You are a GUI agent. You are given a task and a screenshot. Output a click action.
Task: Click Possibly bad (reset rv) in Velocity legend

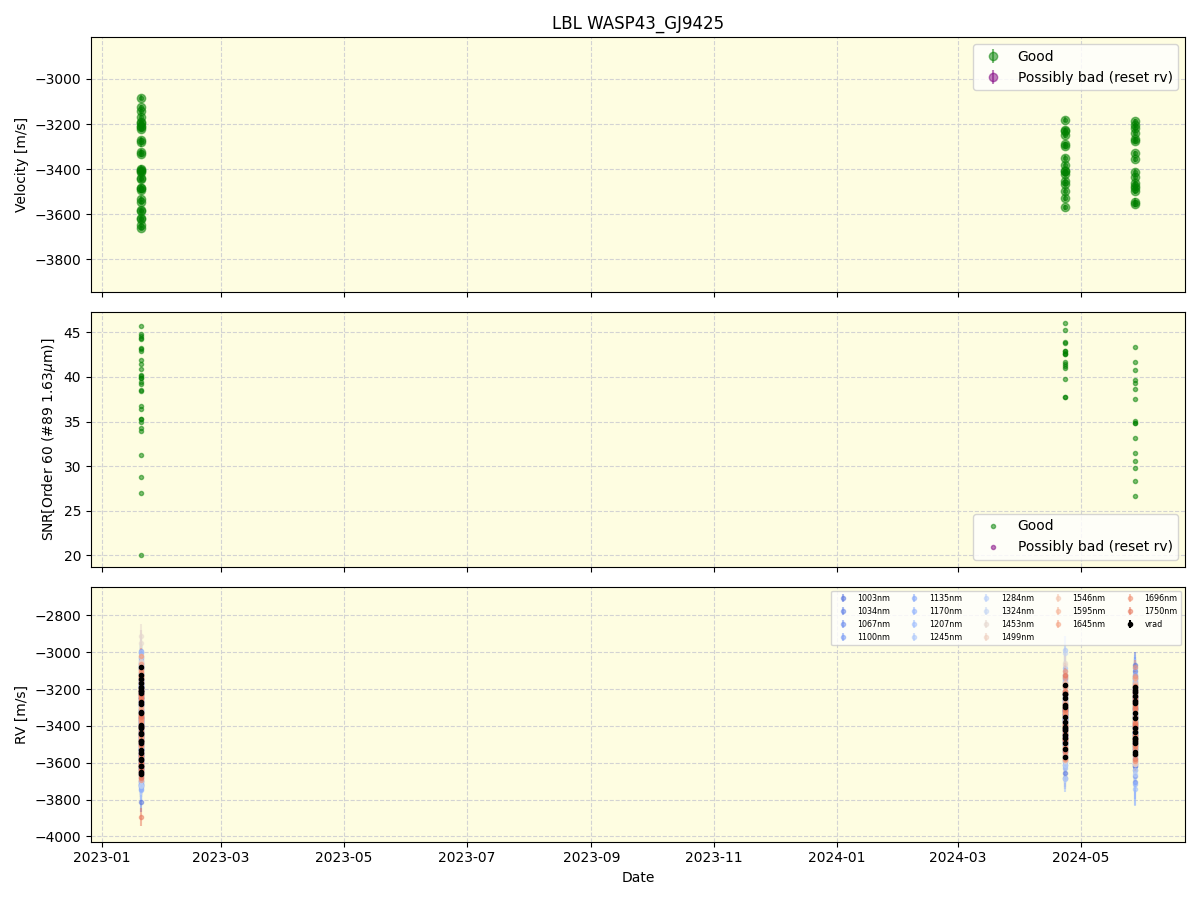pyautogui.click(x=1095, y=77)
